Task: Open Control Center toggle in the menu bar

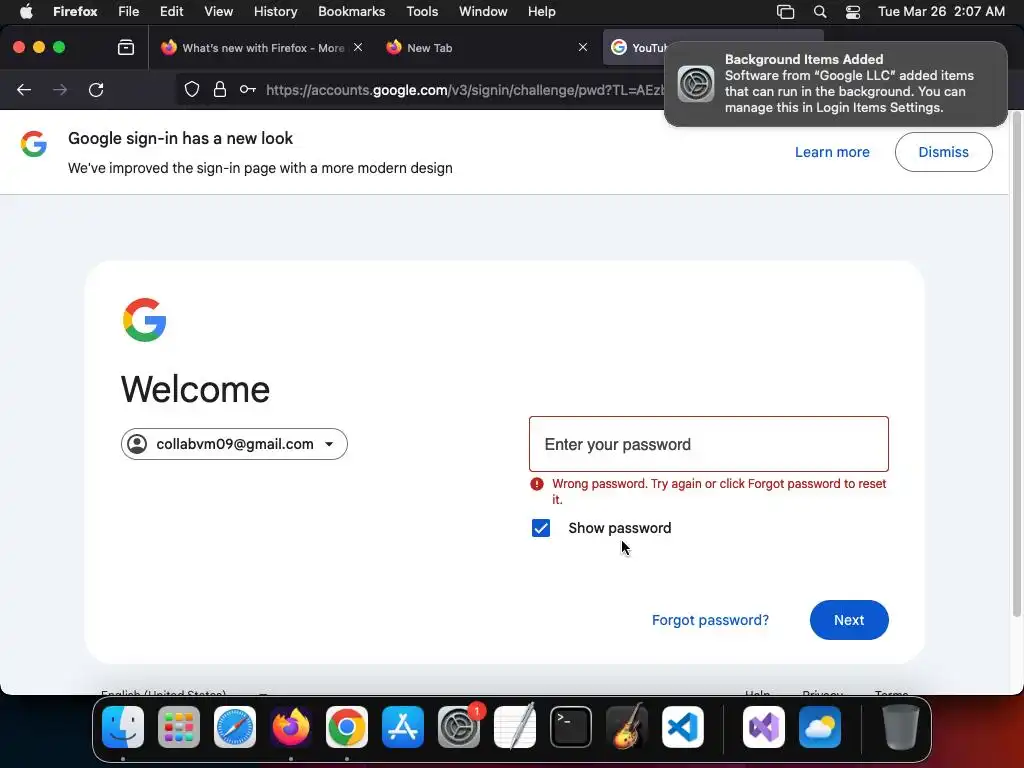Action: pyautogui.click(x=852, y=12)
